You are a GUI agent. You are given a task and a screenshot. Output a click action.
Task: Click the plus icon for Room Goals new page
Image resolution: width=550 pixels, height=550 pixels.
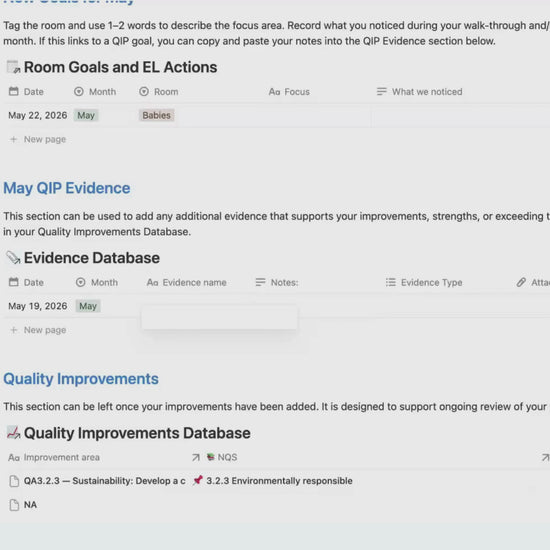pyautogui.click(x=14, y=139)
